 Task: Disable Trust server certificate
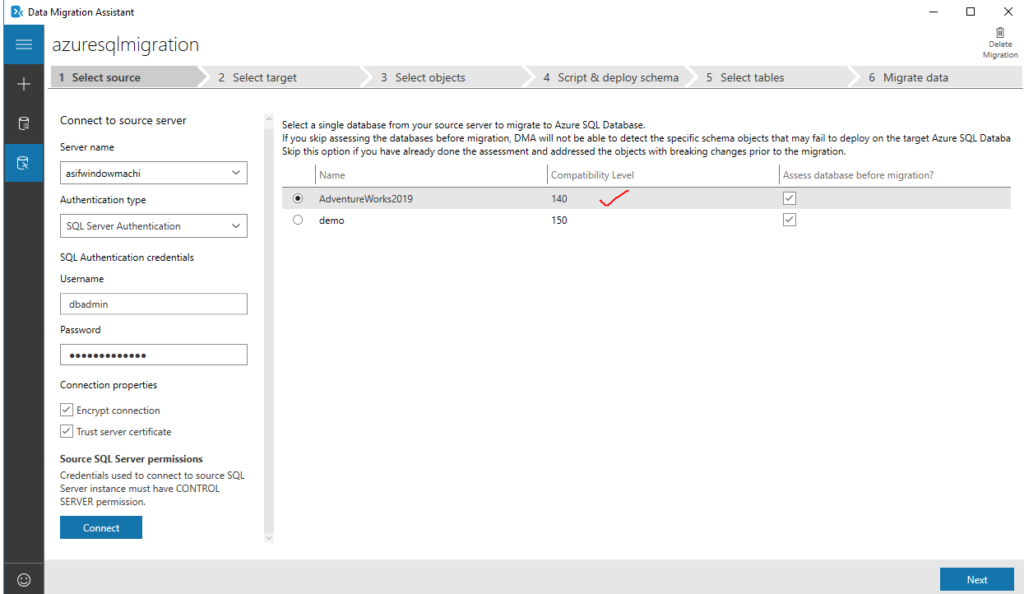66,430
